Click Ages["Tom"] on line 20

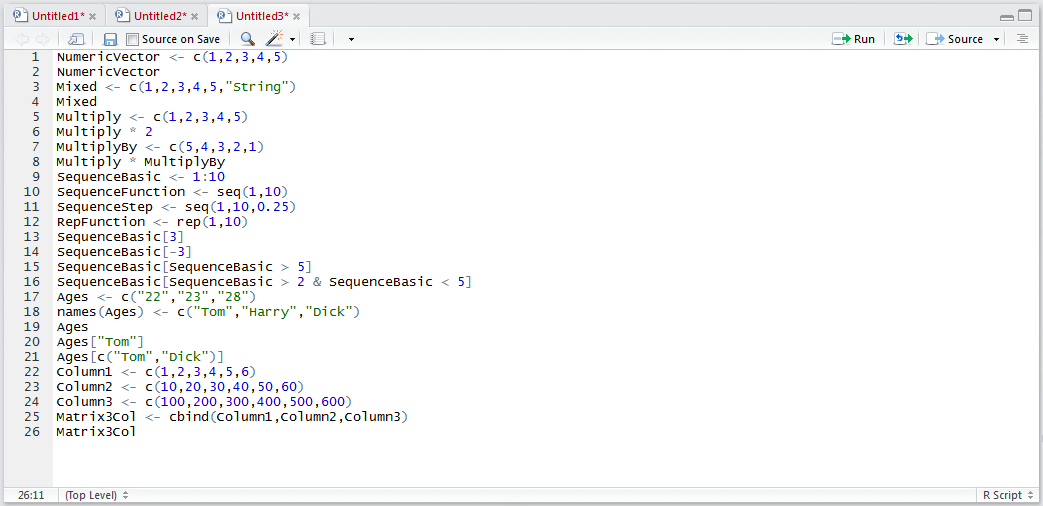pos(100,341)
